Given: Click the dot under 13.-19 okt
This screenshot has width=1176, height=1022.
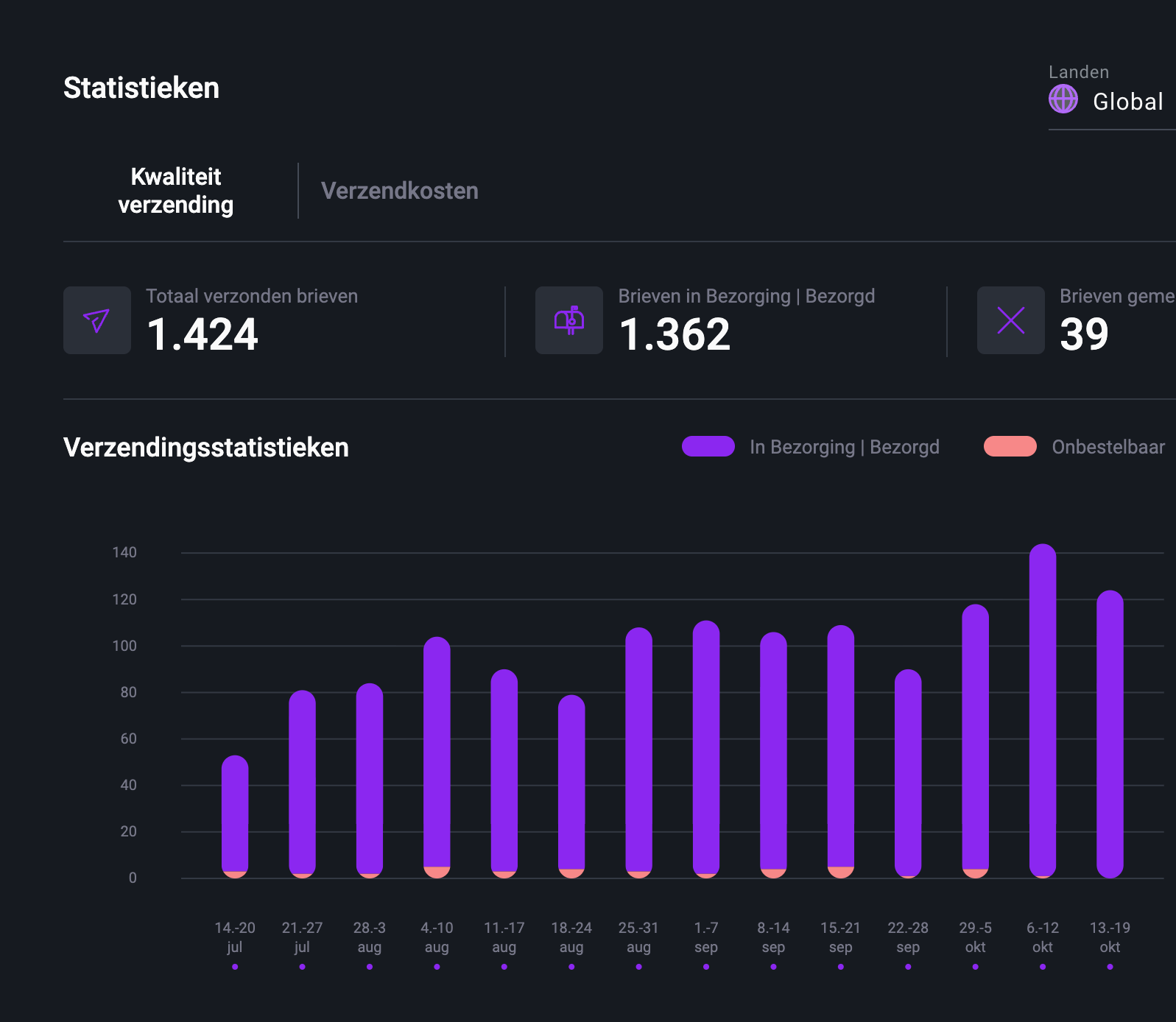Looking at the screenshot, I should [1110, 967].
